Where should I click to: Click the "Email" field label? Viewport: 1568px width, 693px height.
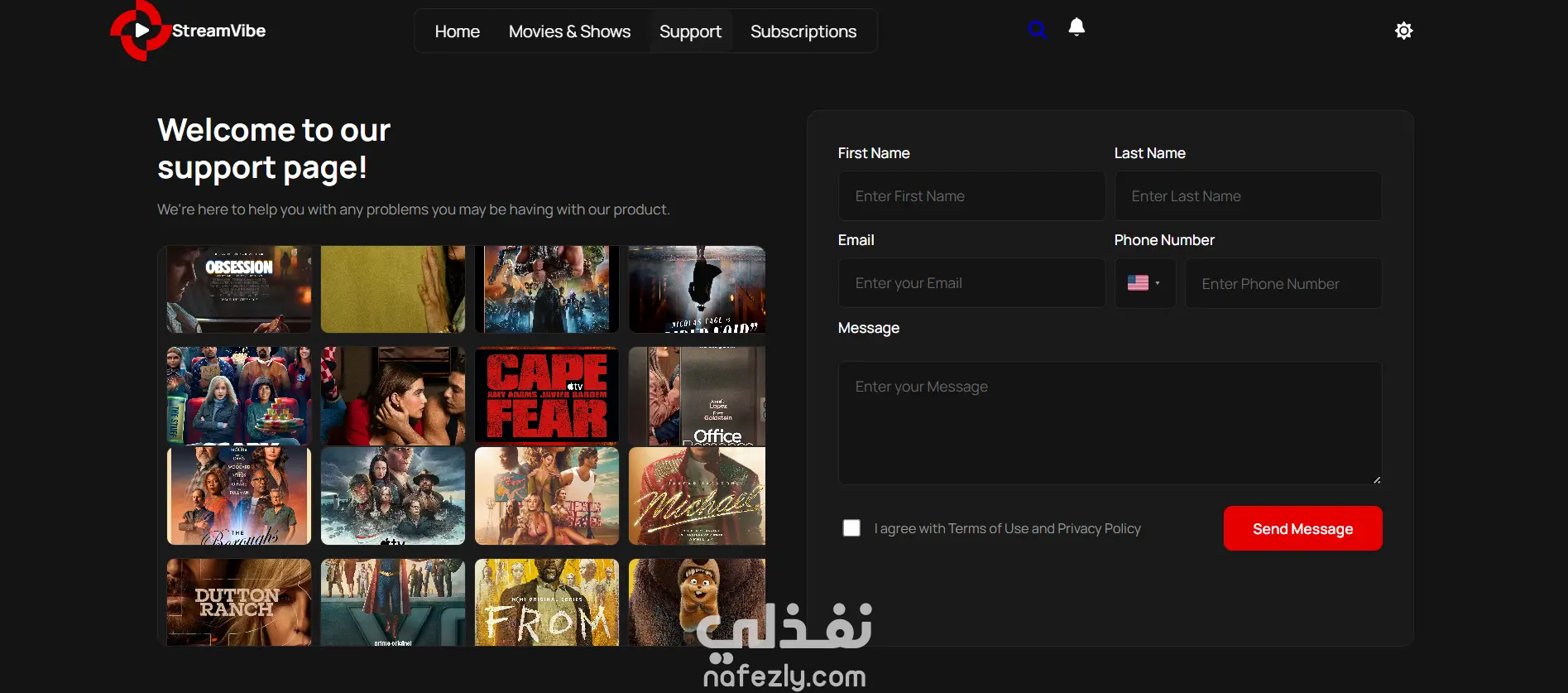856,240
